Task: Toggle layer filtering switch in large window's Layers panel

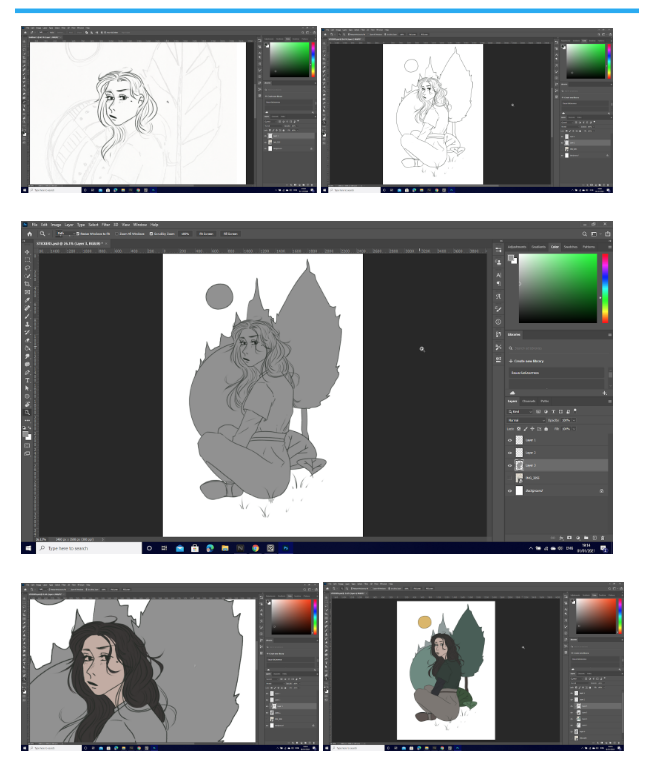Action: (x=575, y=411)
